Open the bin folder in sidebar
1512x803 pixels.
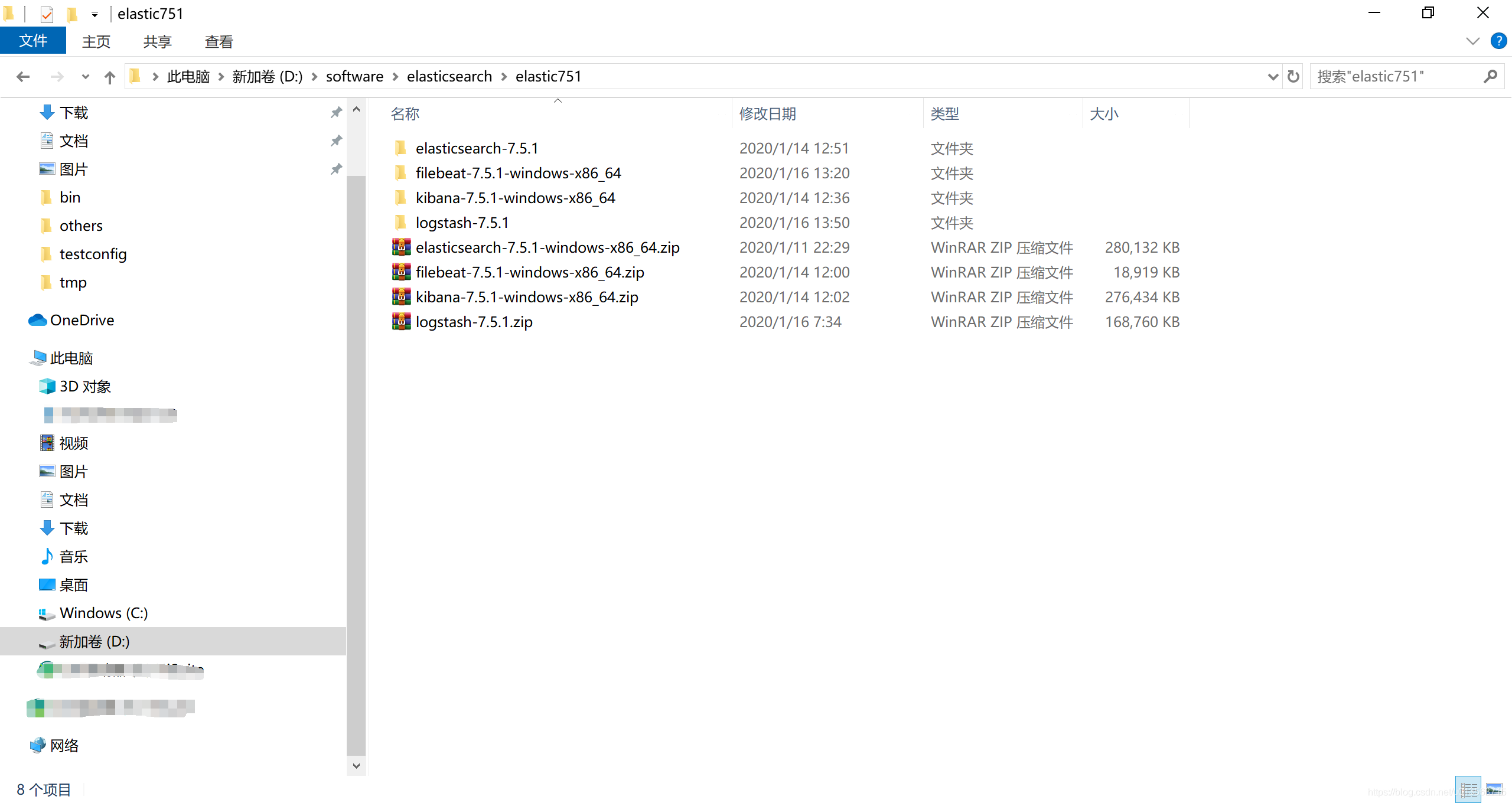click(70, 198)
